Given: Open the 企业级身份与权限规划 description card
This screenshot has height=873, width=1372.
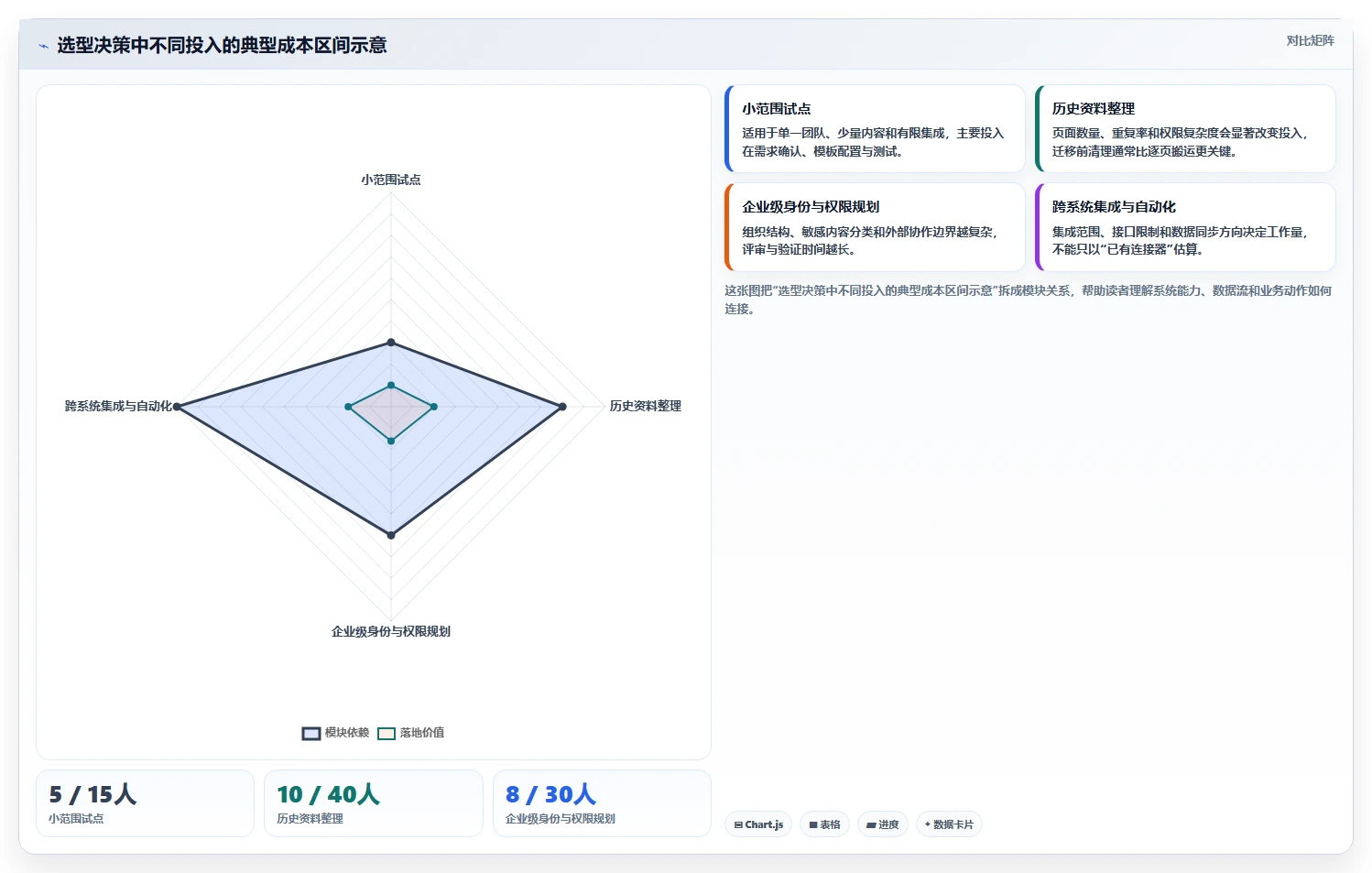Looking at the screenshot, I should pos(875,227).
